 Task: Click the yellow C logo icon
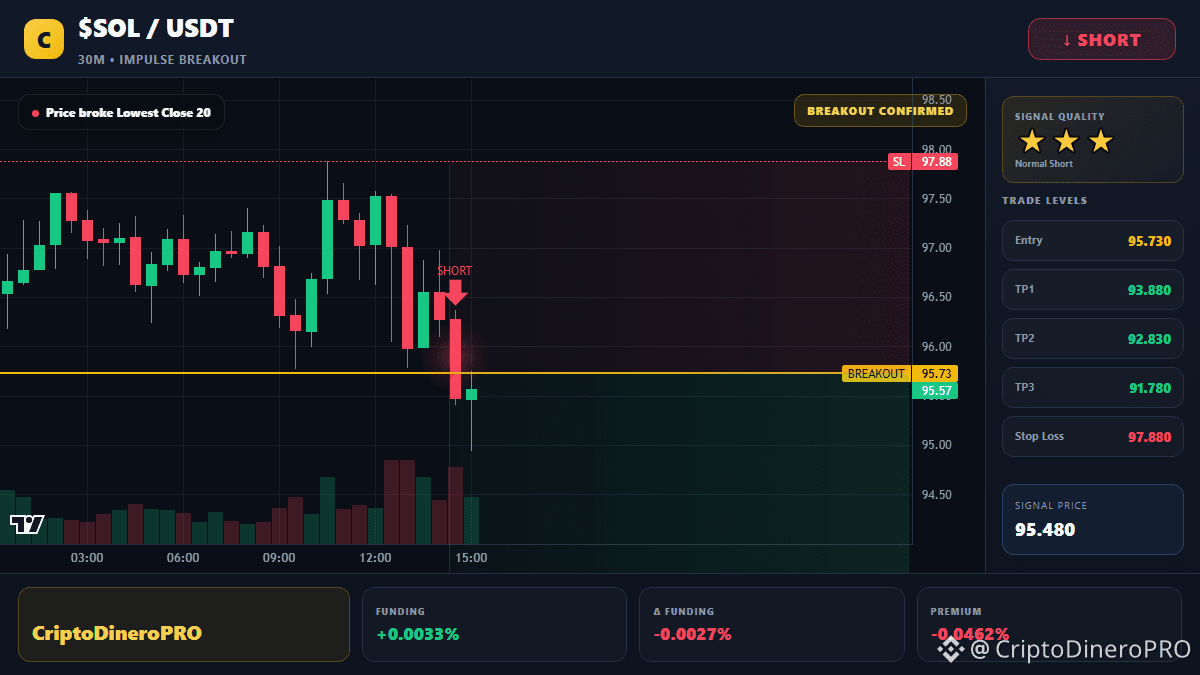point(44,39)
